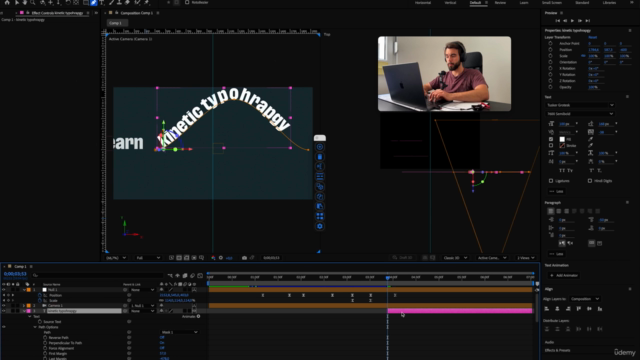The height and width of the screenshot is (360, 640).
Task: Align layers to left edge
Action: click(x=547, y=309)
